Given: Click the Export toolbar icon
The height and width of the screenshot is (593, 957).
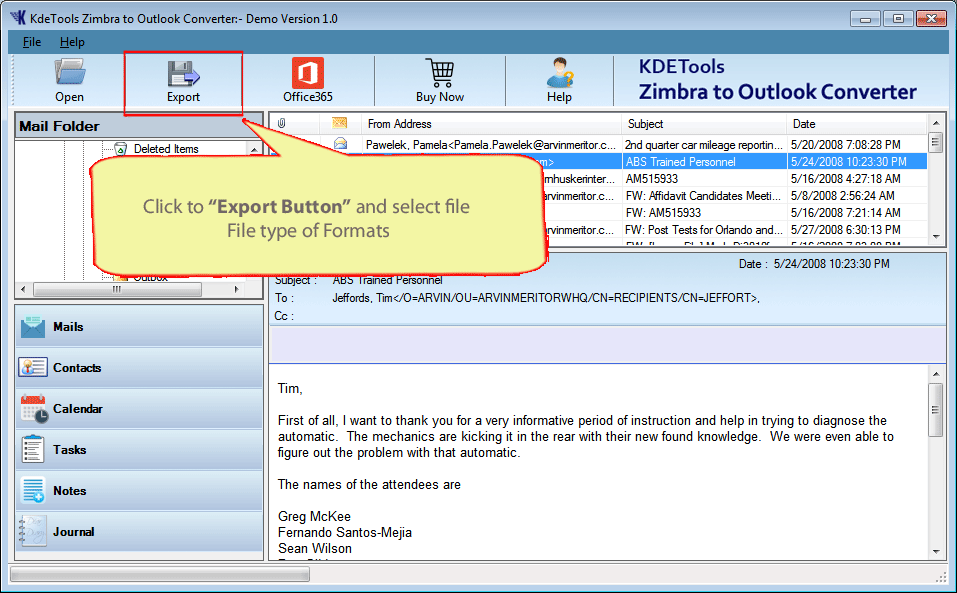Looking at the screenshot, I should pyautogui.click(x=183, y=73).
